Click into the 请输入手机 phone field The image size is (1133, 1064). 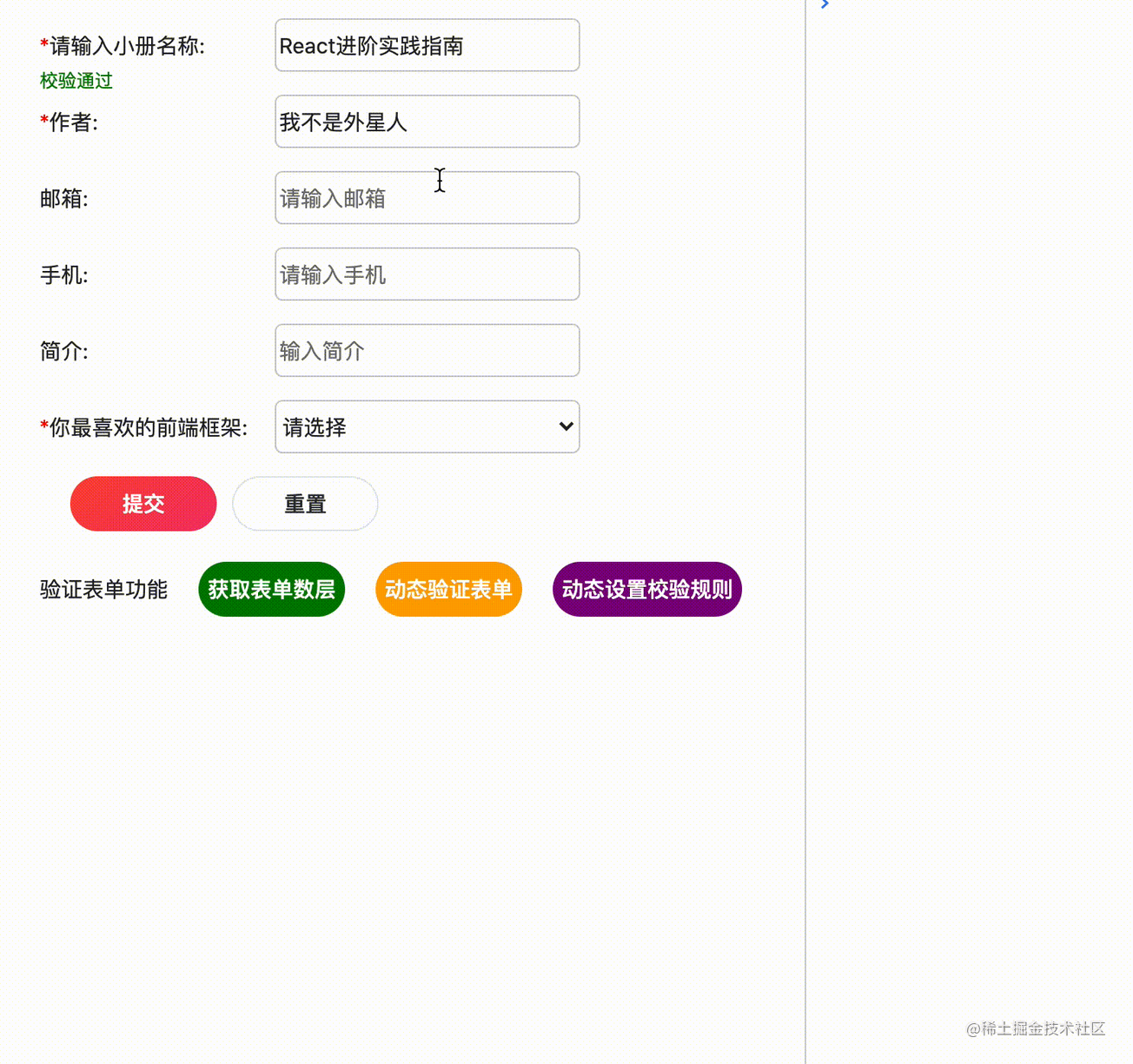(x=427, y=274)
